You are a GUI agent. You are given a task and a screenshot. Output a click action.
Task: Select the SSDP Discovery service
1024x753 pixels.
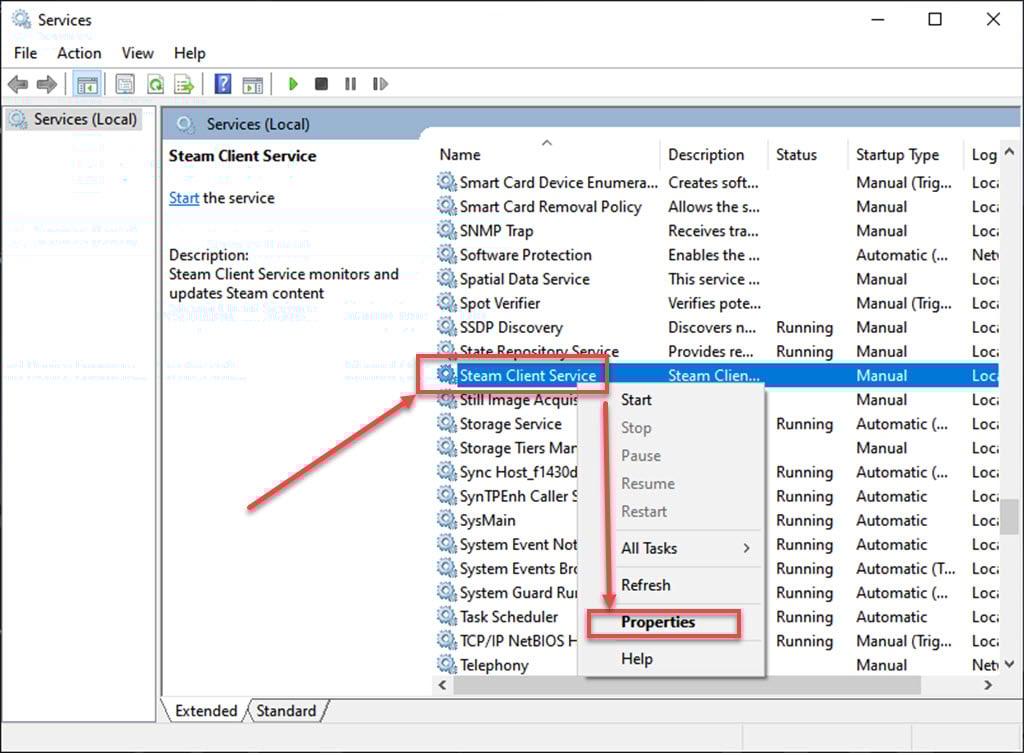pos(716,327)
